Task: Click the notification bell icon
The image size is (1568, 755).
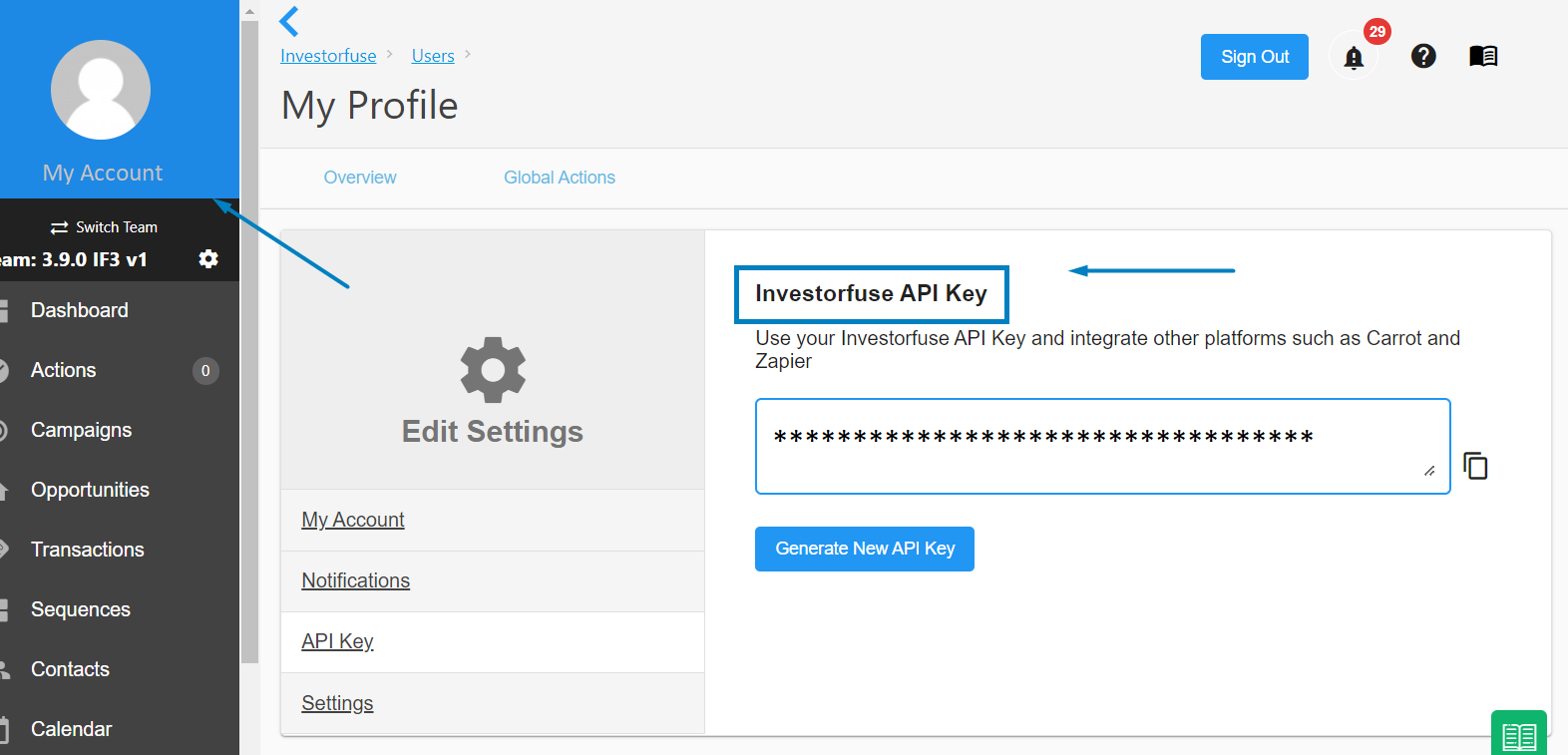Action: pos(1354,58)
